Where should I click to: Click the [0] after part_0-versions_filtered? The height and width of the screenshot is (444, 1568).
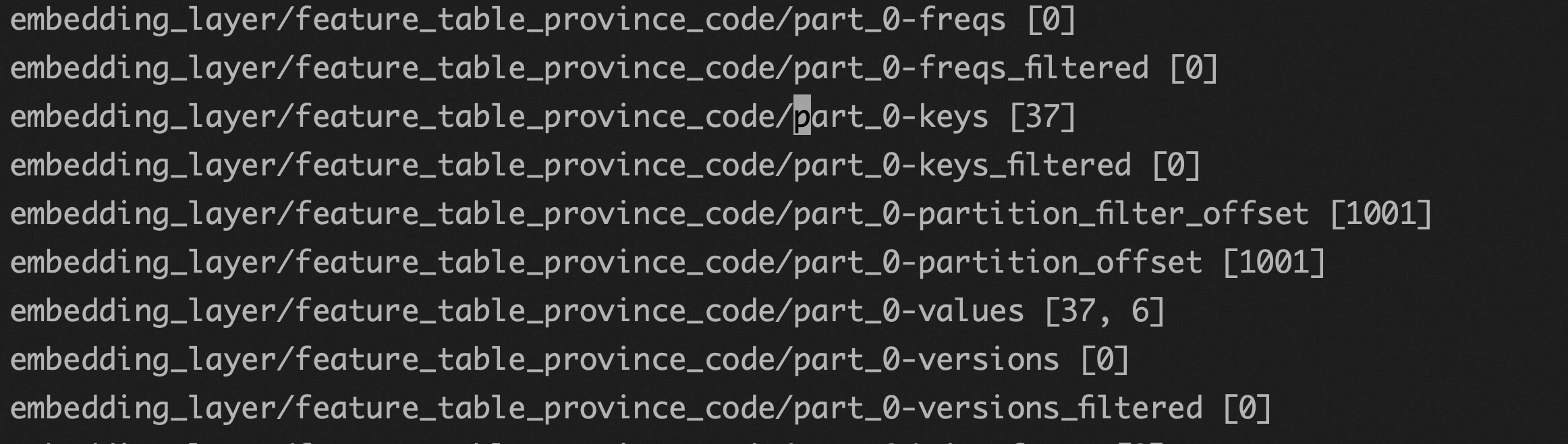pos(1246,408)
